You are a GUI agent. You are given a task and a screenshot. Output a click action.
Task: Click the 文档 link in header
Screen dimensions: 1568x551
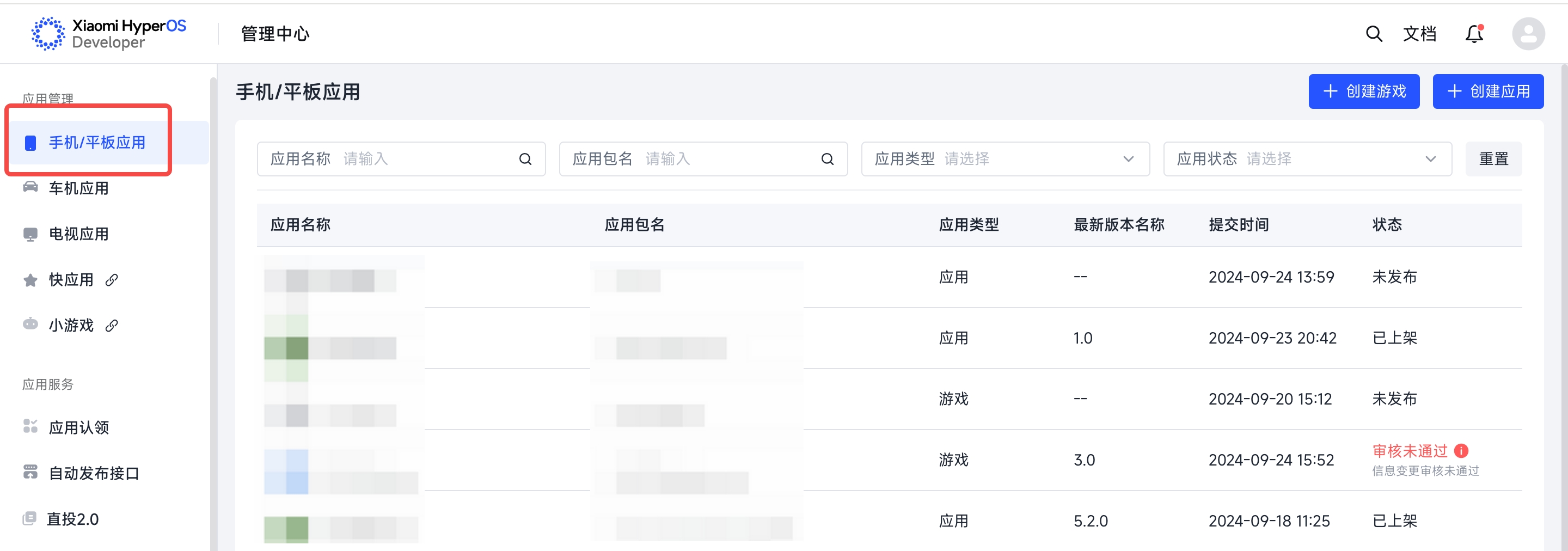coord(1419,34)
